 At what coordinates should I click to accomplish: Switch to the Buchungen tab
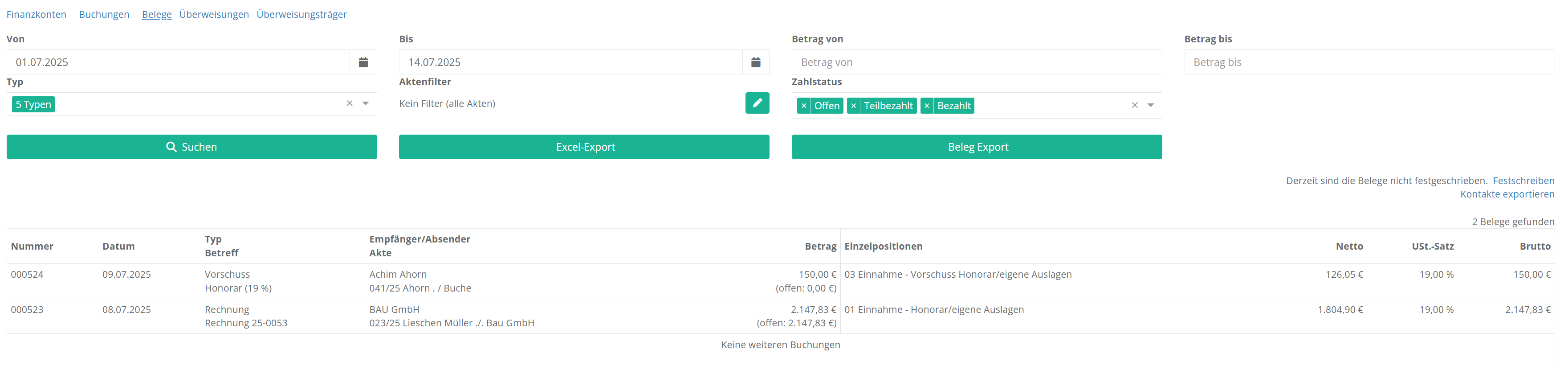pyautogui.click(x=104, y=14)
